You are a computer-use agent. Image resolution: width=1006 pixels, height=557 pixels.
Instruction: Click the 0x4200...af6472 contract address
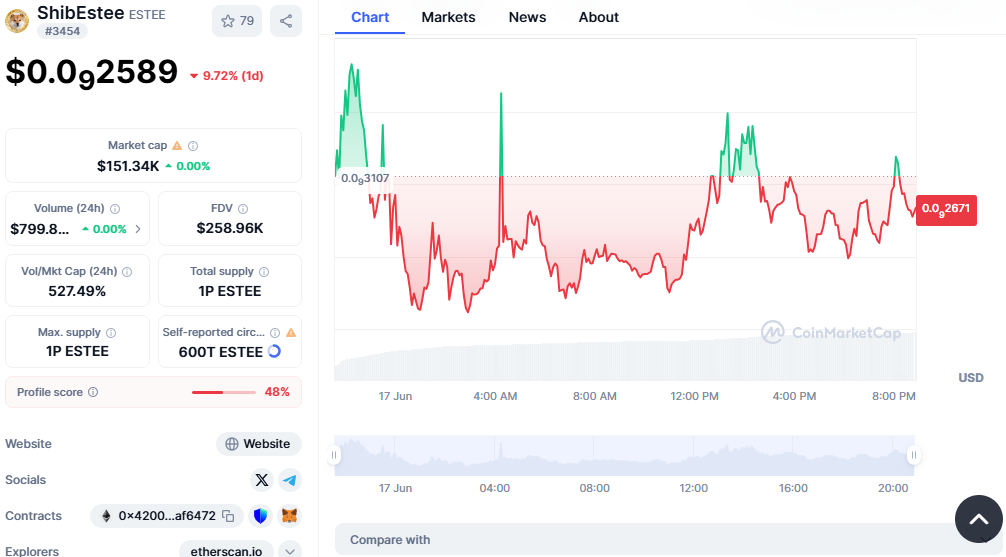[x=167, y=516]
